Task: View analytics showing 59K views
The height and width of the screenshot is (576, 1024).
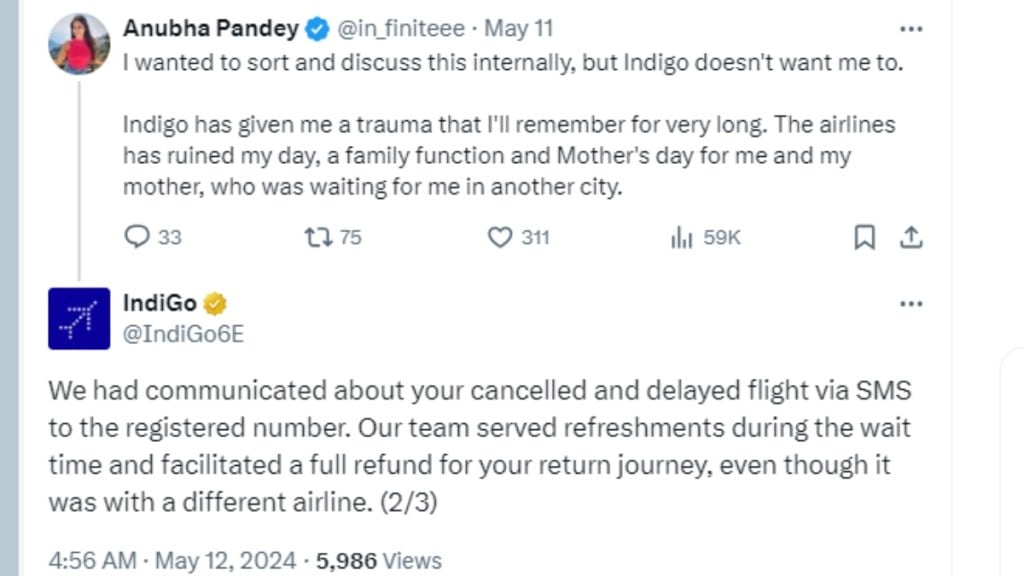Action: [x=682, y=237]
